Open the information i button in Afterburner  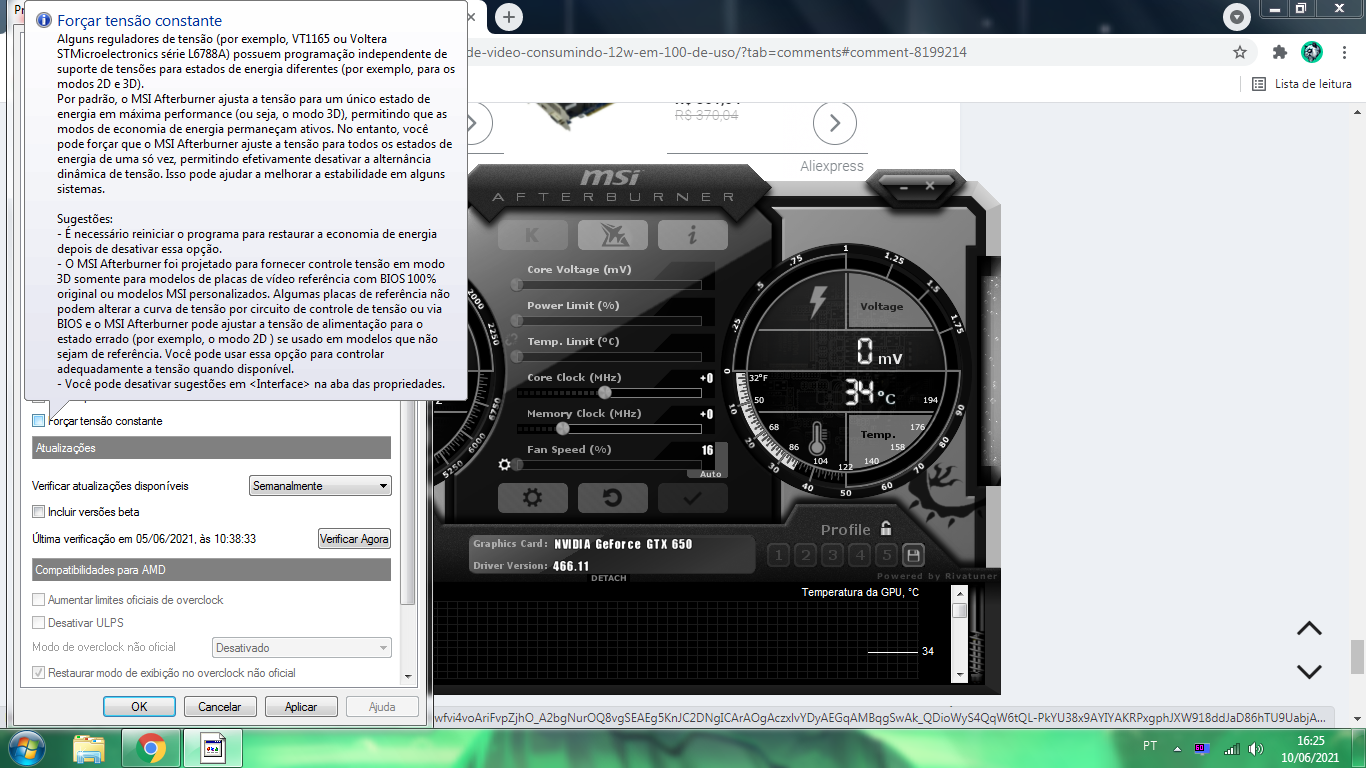692,235
